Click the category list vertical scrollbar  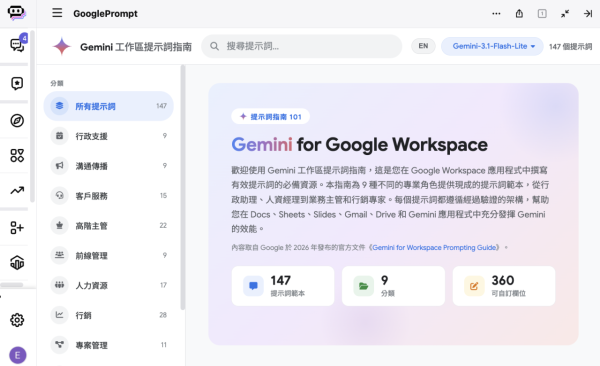click(183, 187)
